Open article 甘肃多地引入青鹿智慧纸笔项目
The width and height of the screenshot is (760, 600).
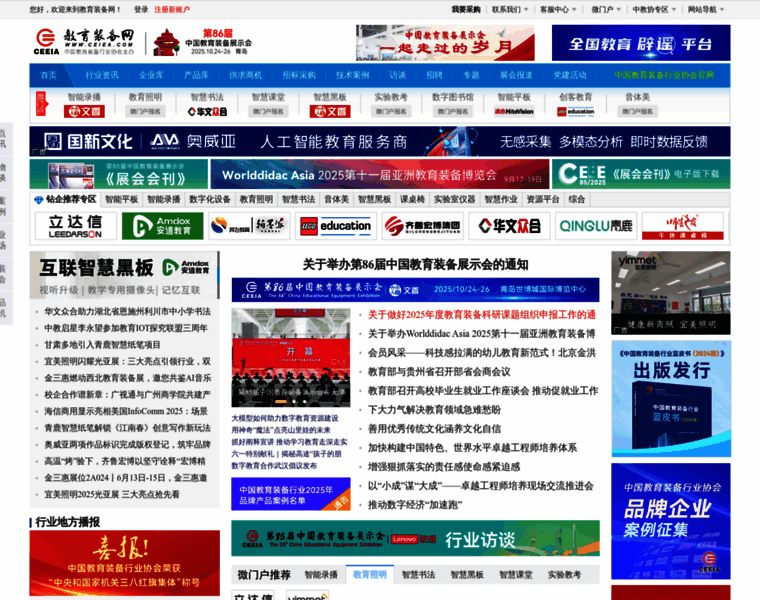[x=102, y=345]
